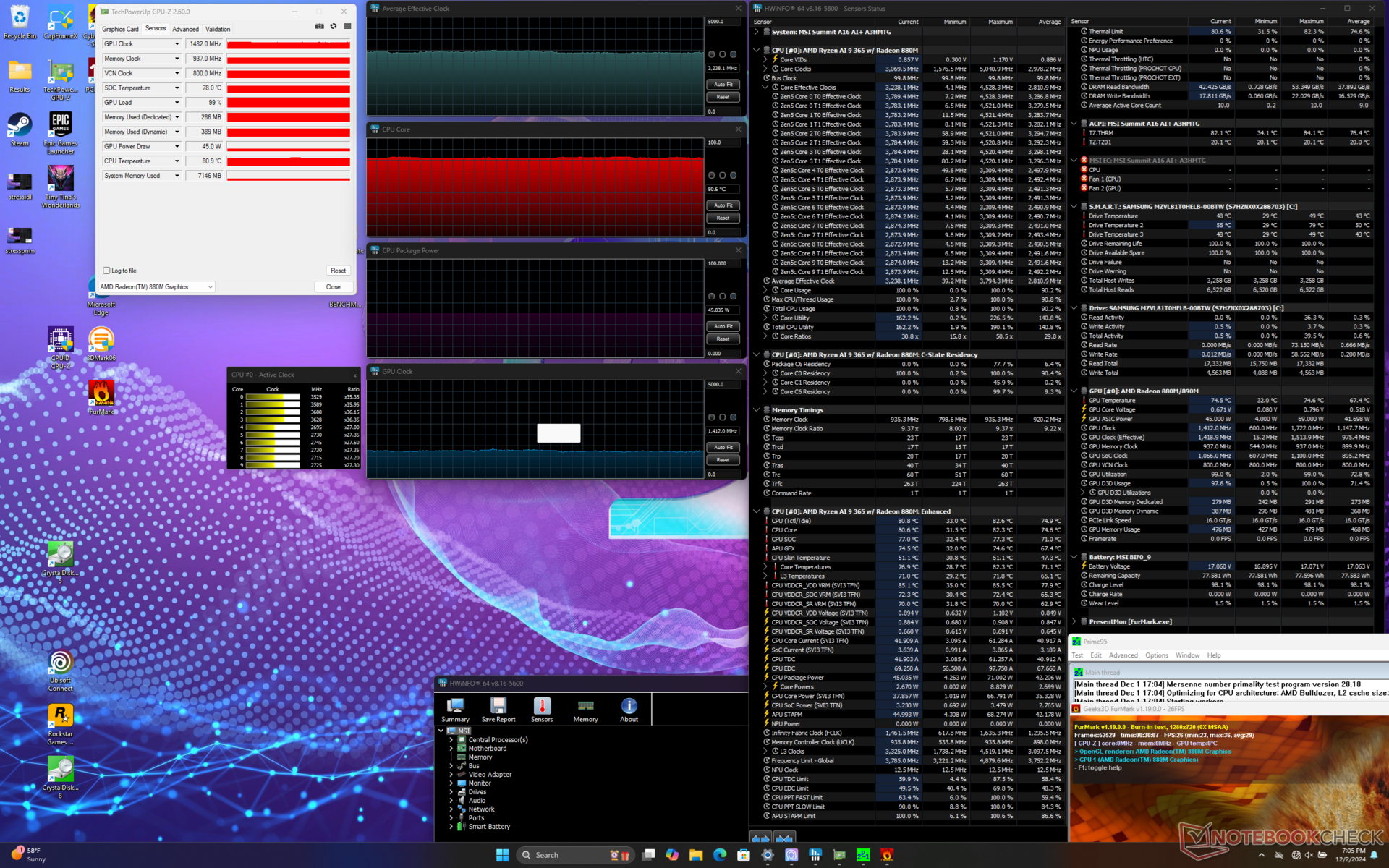Open the Memory toolbar icon in HWiNFO

click(585, 710)
